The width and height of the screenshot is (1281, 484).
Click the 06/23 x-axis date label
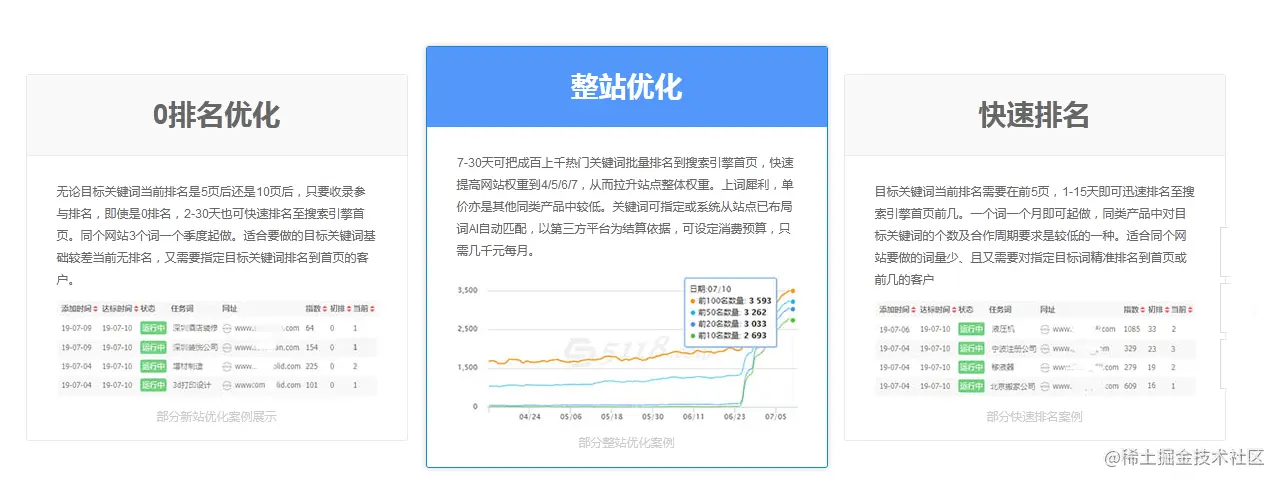(735, 419)
